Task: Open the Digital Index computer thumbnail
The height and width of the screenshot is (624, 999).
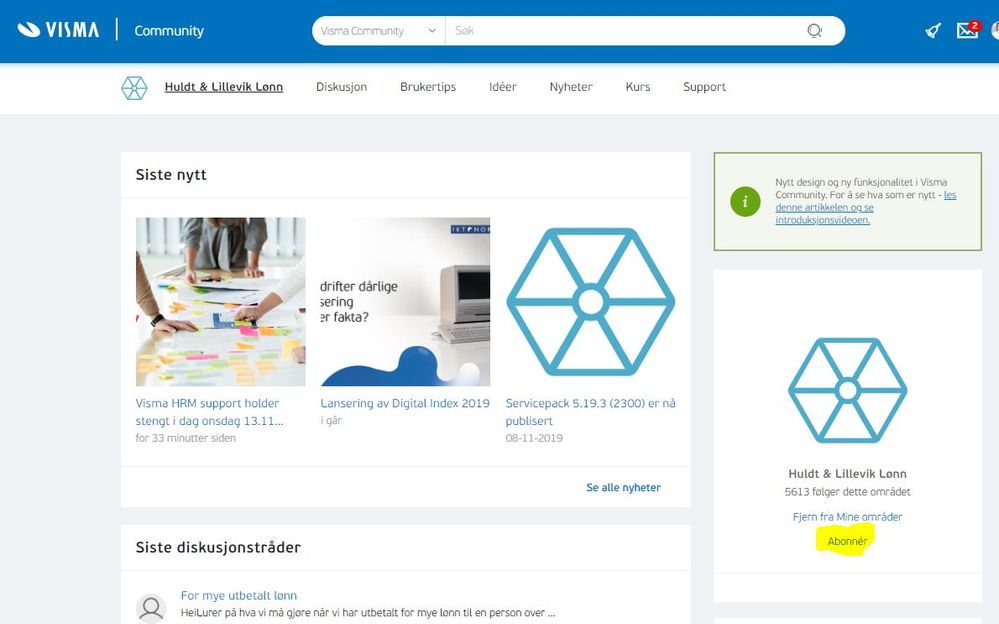Action: coord(405,301)
